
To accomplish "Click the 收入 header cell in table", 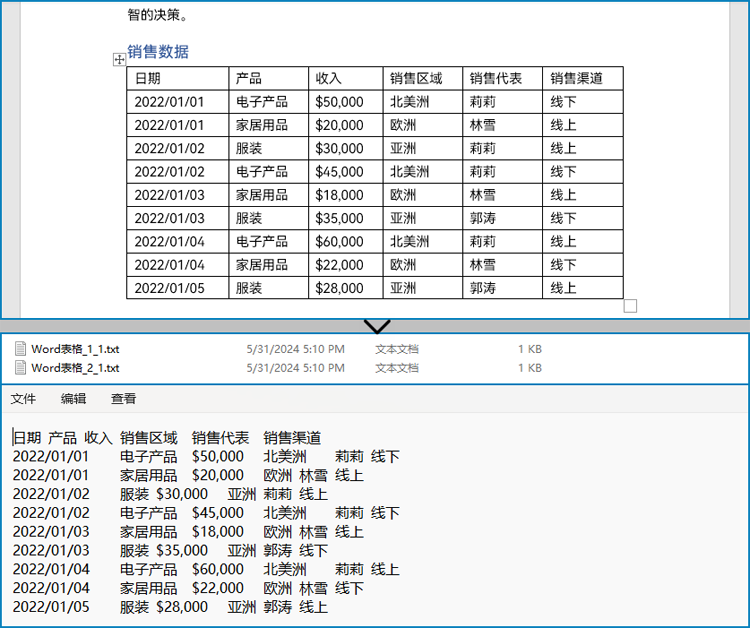I will click(x=345, y=78).
